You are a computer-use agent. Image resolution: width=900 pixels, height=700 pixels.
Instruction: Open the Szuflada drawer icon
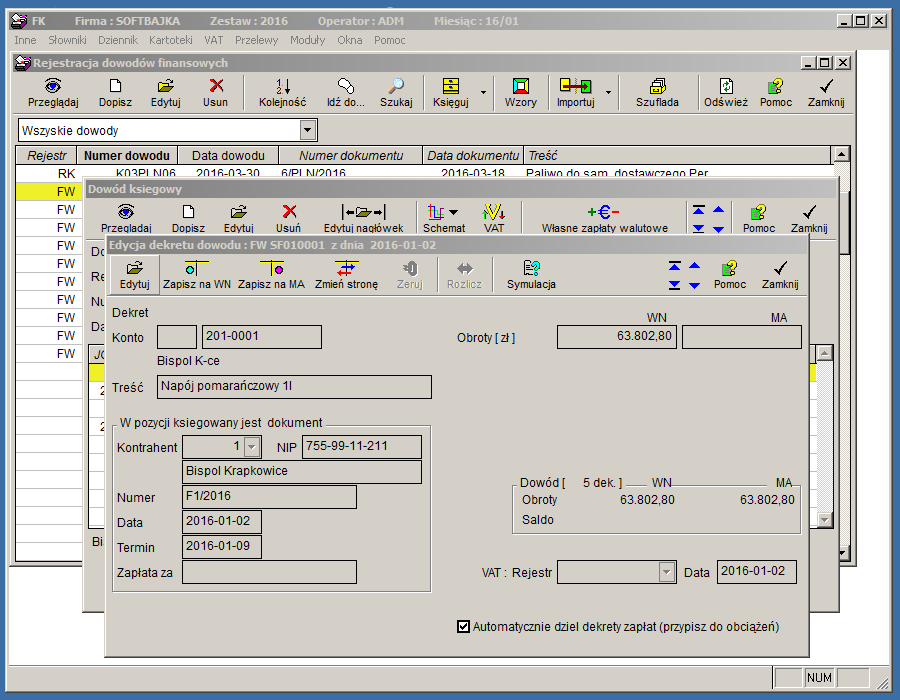pyautogui.click(x=657, y=93)
